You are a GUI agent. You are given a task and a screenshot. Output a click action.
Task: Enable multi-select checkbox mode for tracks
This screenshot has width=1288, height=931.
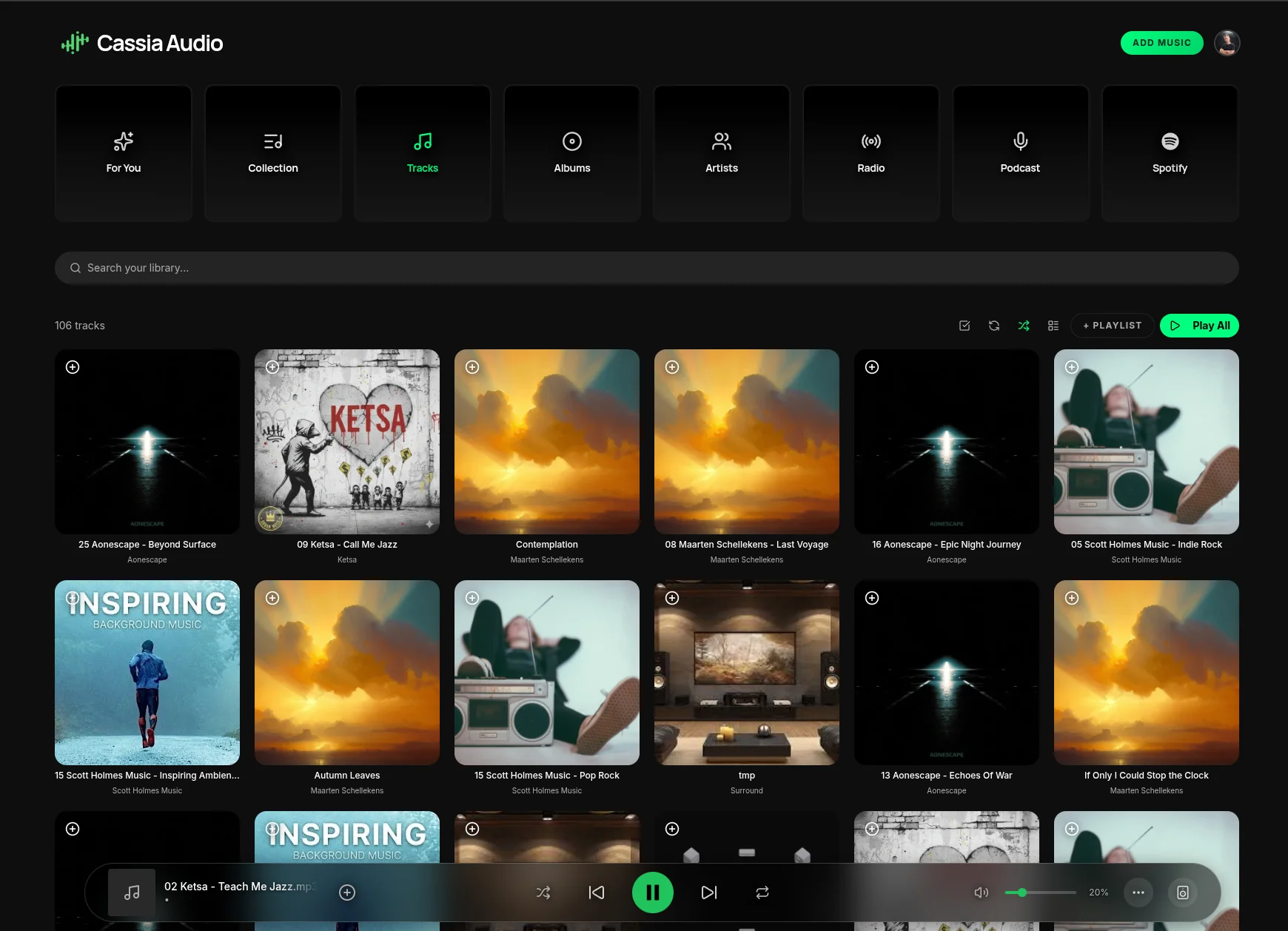965,326
